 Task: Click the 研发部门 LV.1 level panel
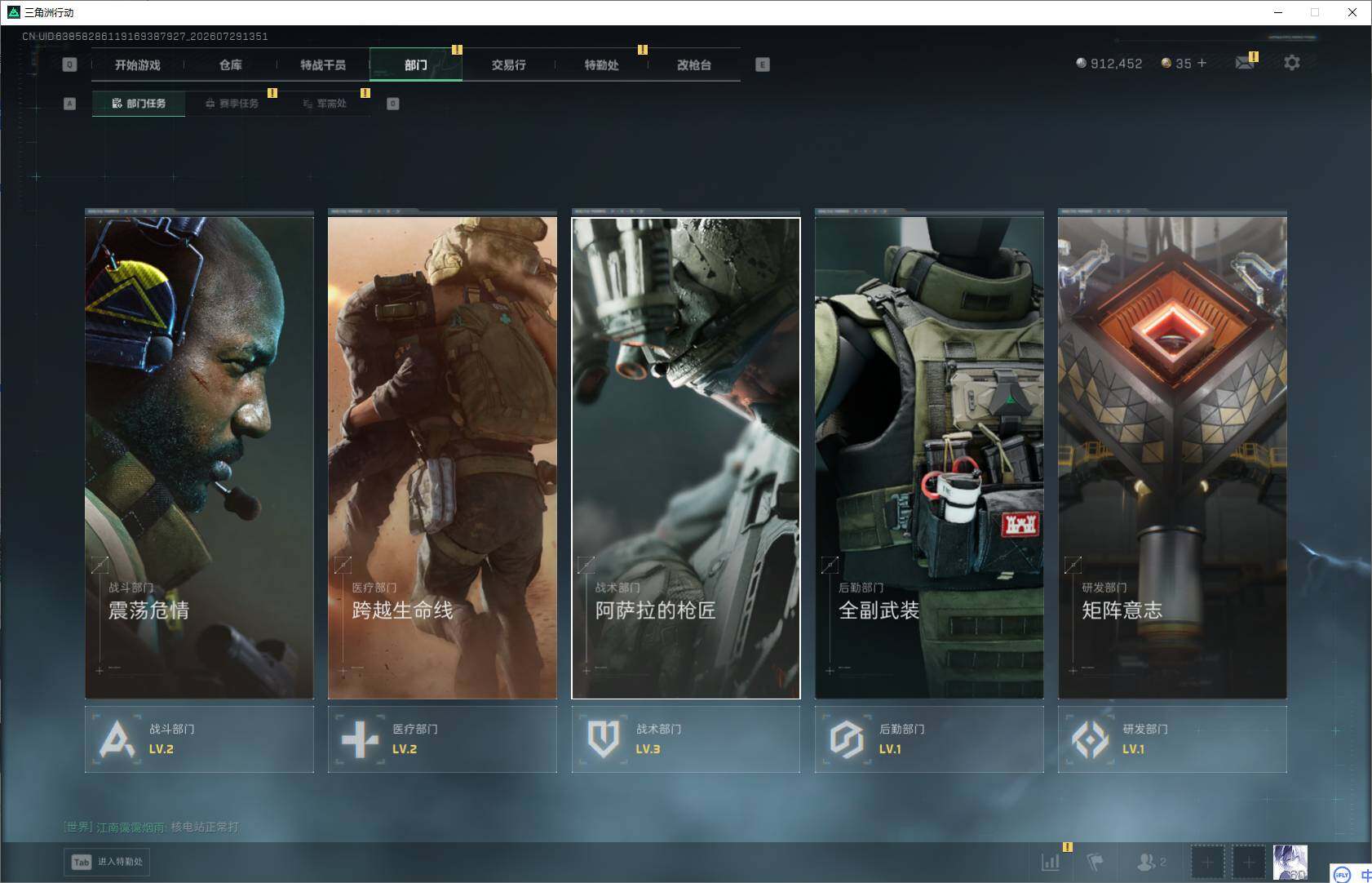coord(1172,739)
